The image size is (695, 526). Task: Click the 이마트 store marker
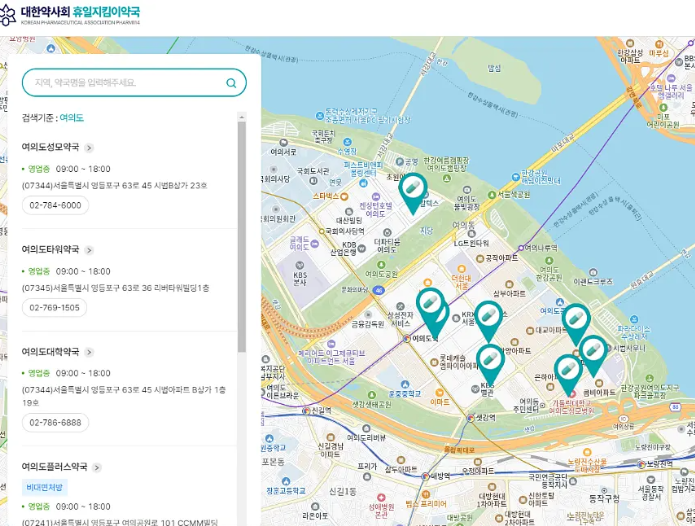(439, 393)
